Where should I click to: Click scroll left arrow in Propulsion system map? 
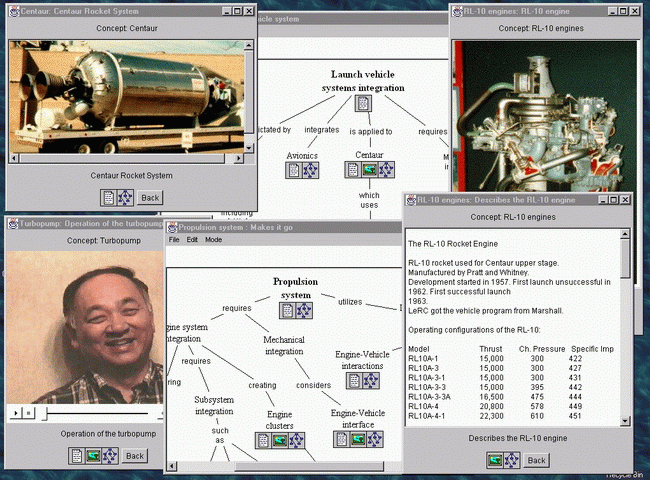tap(172, 466)
